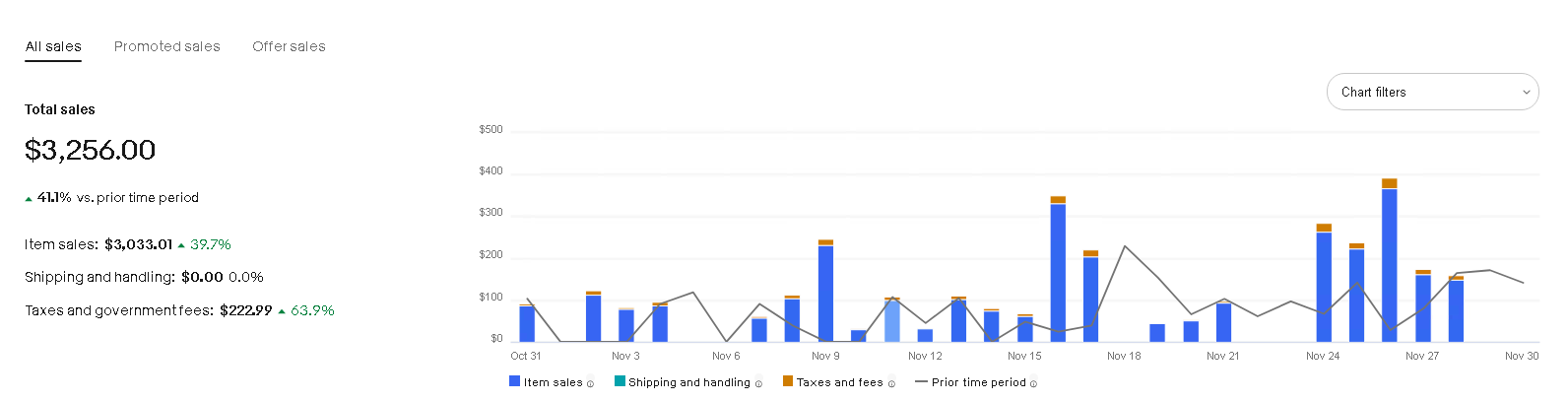Select the All sales tab
The height and width of the screenshot is (402, 1568).
(x=53, y=46)
